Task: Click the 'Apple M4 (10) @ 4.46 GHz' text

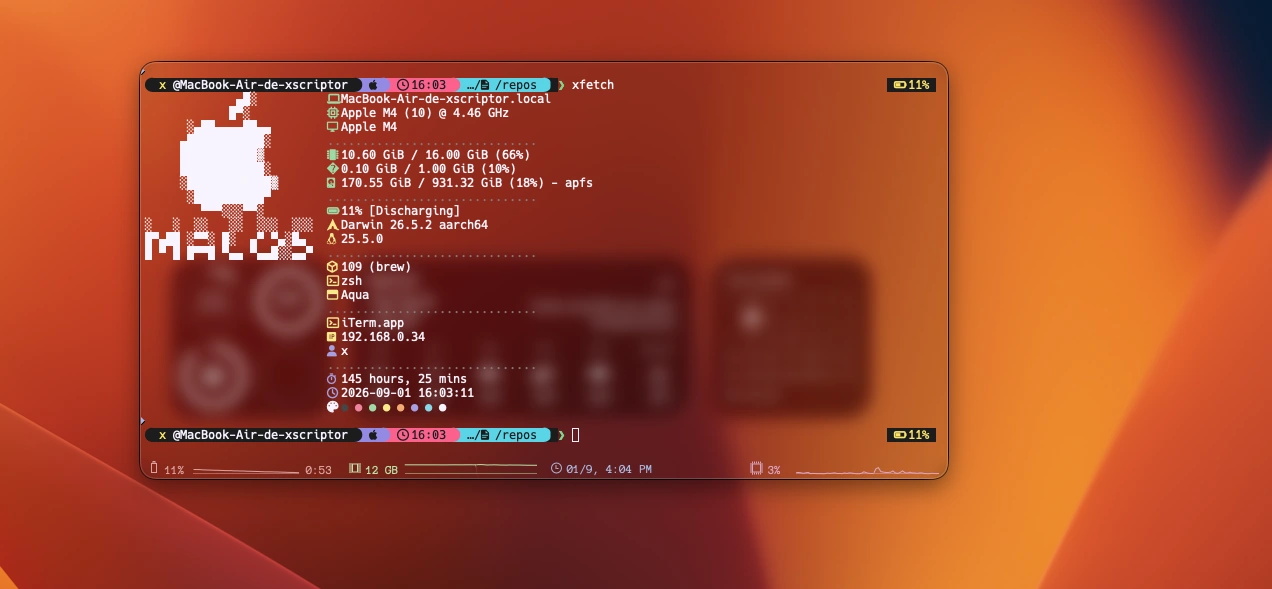Action: coord(425,113)
